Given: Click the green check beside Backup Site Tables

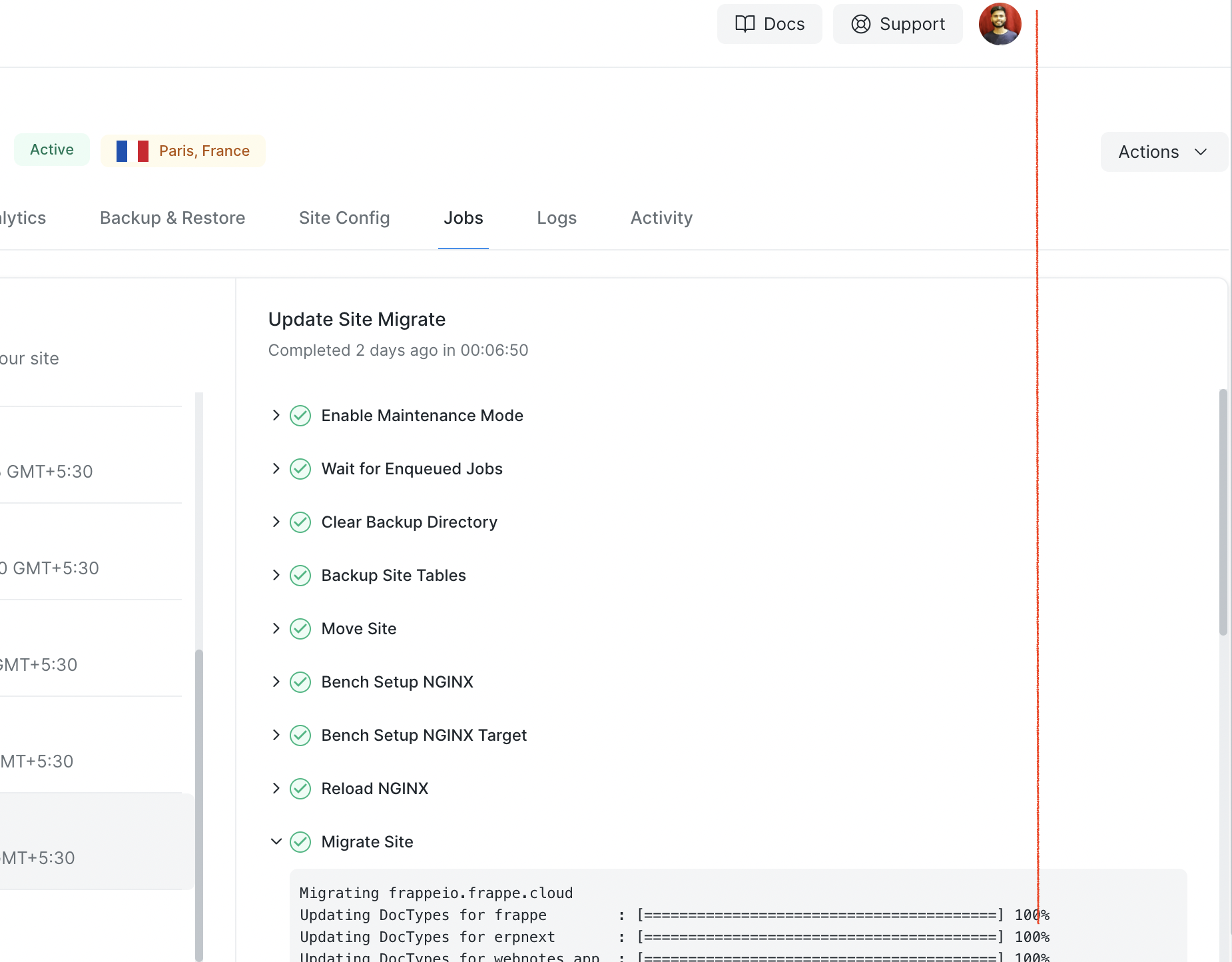Looking at the screenshot, I should tap(300, 575).
